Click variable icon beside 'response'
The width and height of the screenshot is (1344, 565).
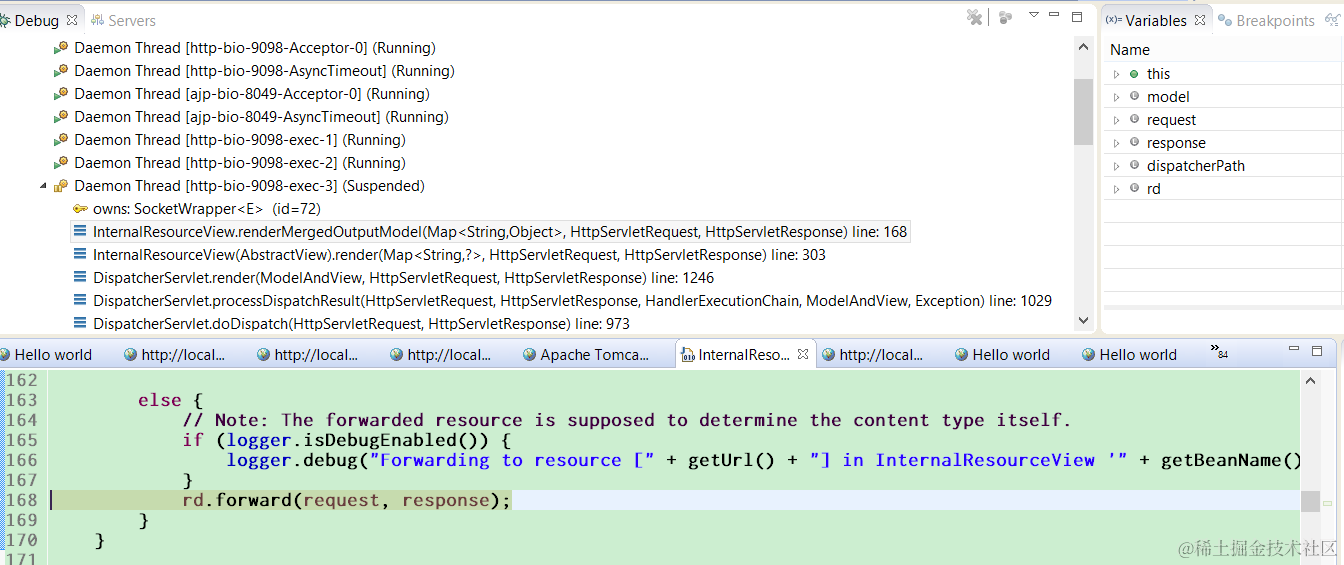[1134, 143]
